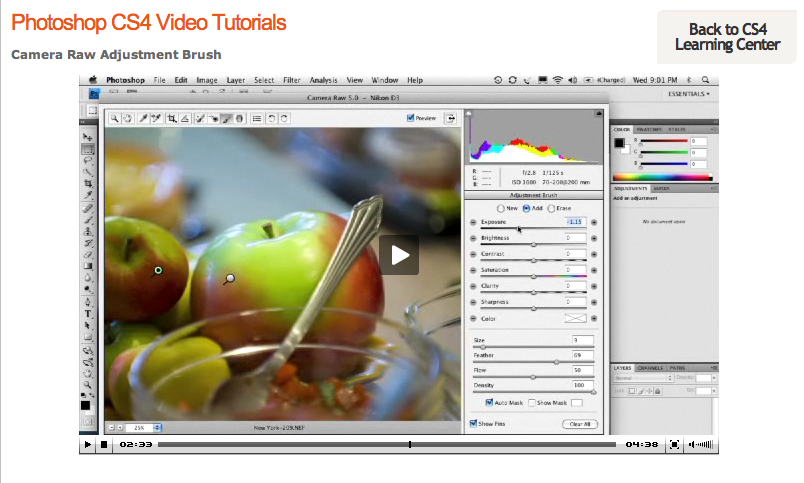The image size is (804, 483).
Task: Rotate image counterclockwise in Camera Raw
Action: [271, 118]
